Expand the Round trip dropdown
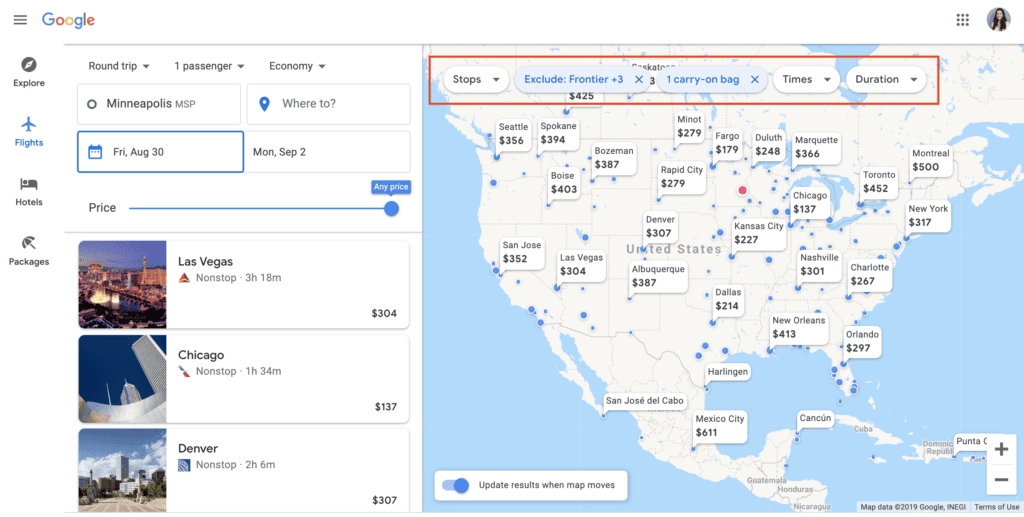 [x=119, y=66]
